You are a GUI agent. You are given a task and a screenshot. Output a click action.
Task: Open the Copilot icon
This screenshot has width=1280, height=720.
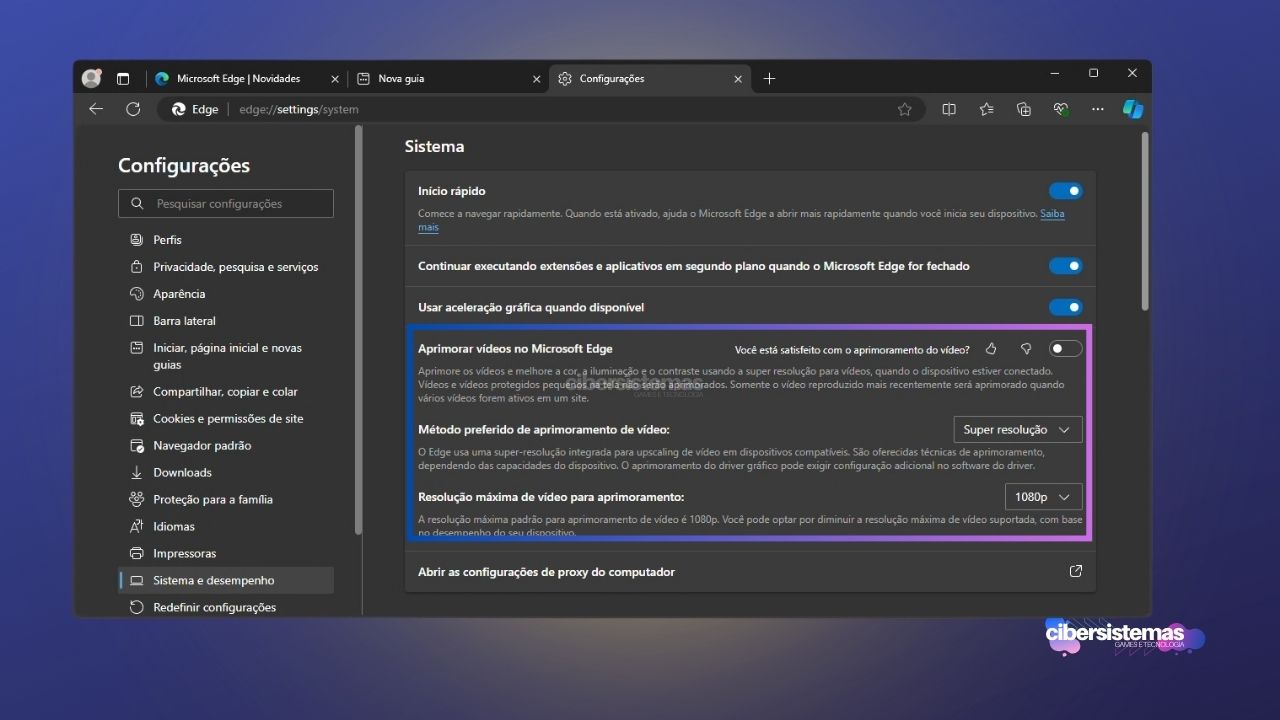(1133, 109)
